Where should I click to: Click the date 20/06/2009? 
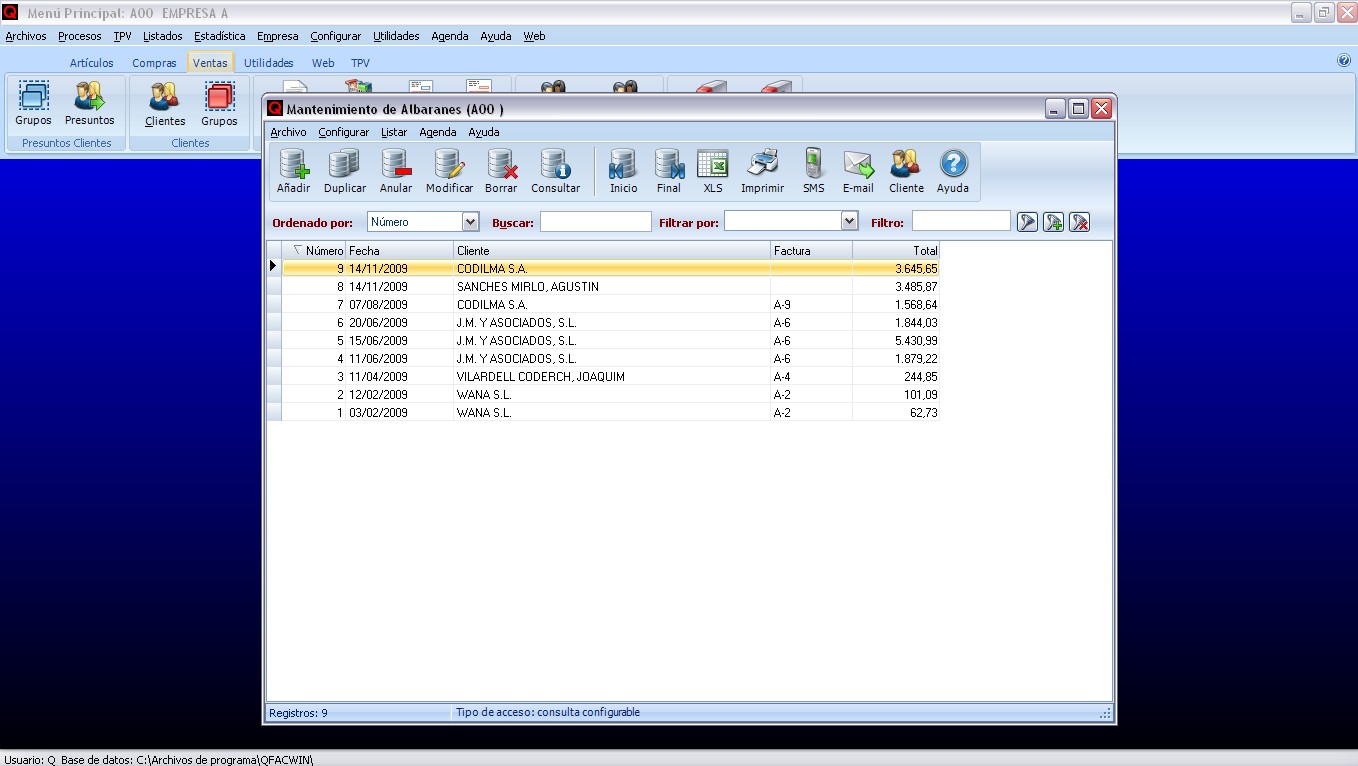(400, 323)
